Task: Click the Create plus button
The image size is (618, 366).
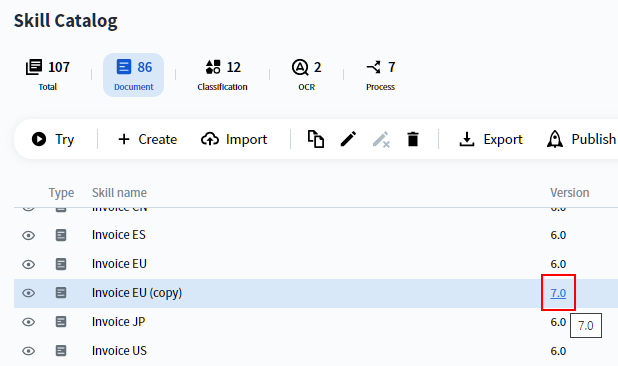Action: (147, 139)
